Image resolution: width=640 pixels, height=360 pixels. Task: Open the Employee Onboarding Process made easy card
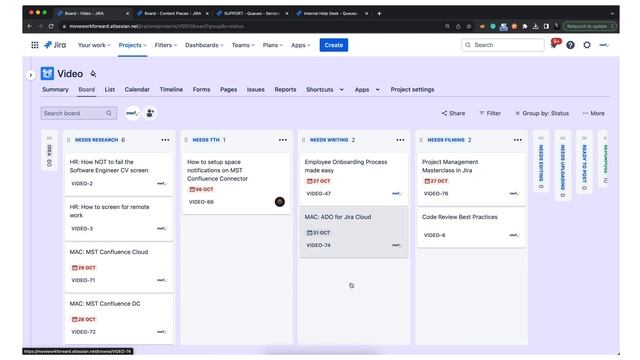[354, 179]
